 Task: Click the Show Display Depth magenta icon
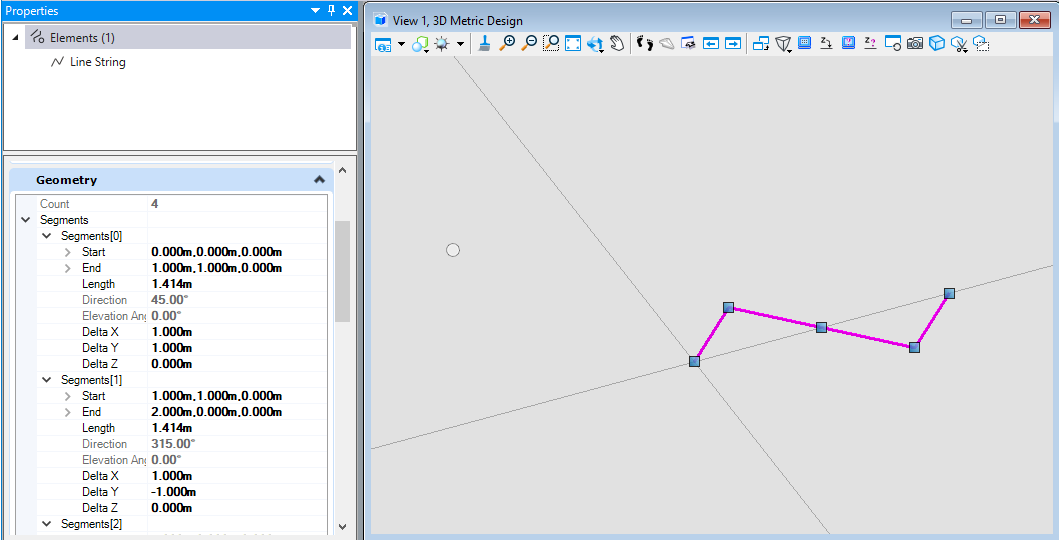coord(849,43)
